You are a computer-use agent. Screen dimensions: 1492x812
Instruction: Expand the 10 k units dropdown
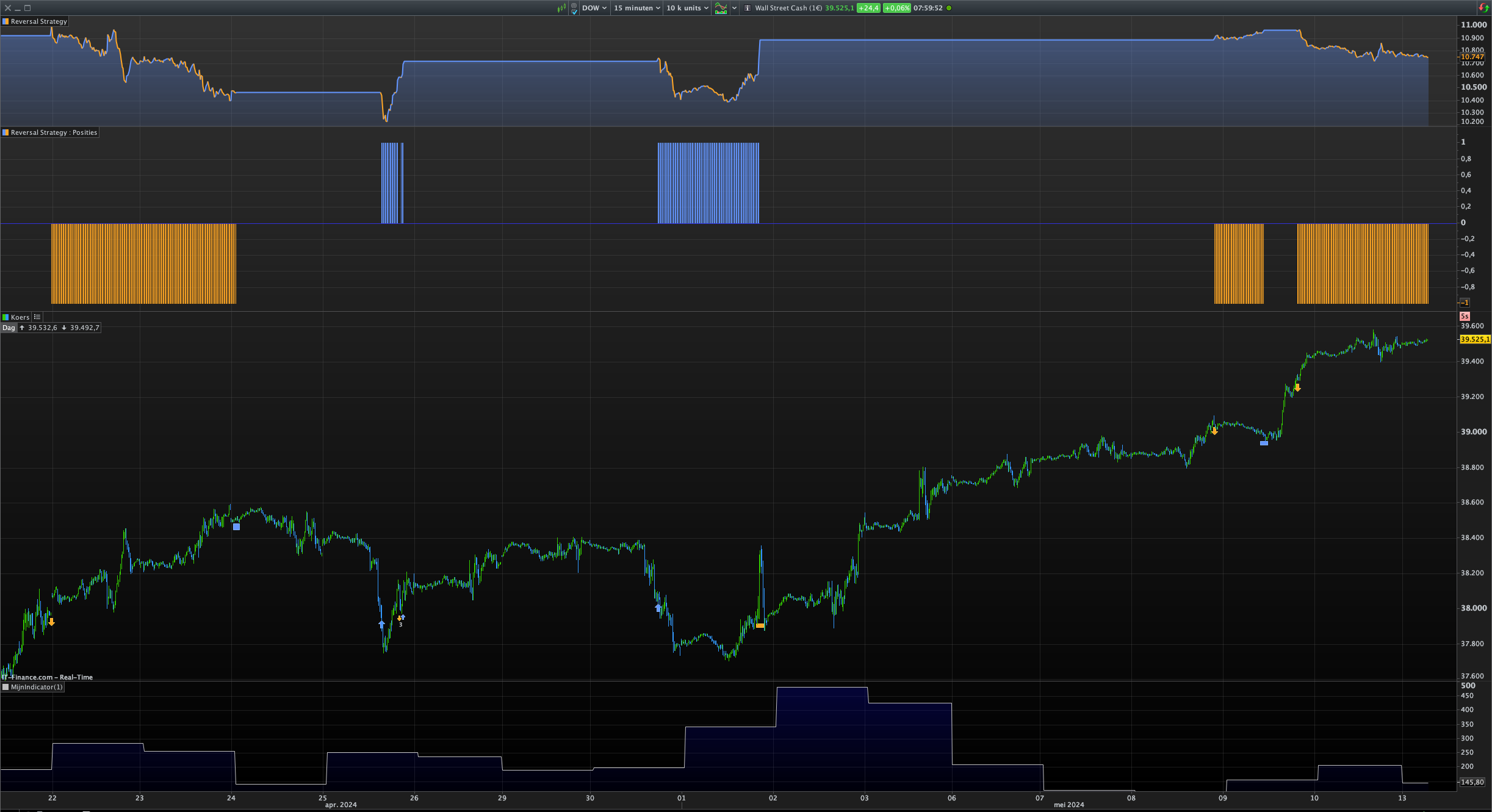point(687,8)
